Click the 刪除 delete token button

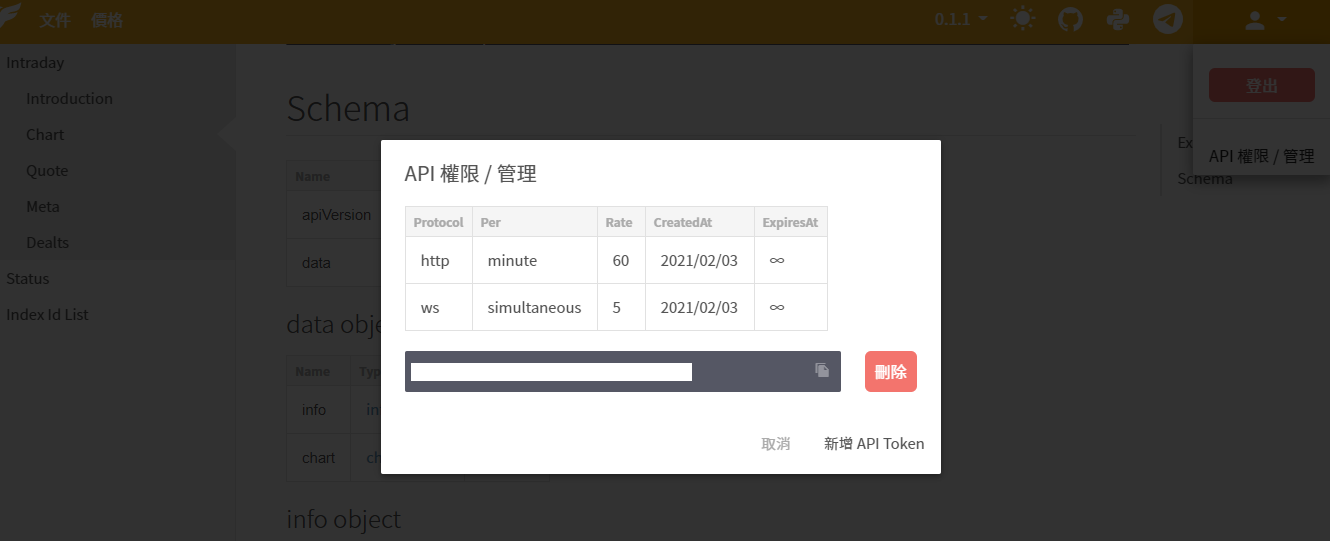(x=891, y=372)
